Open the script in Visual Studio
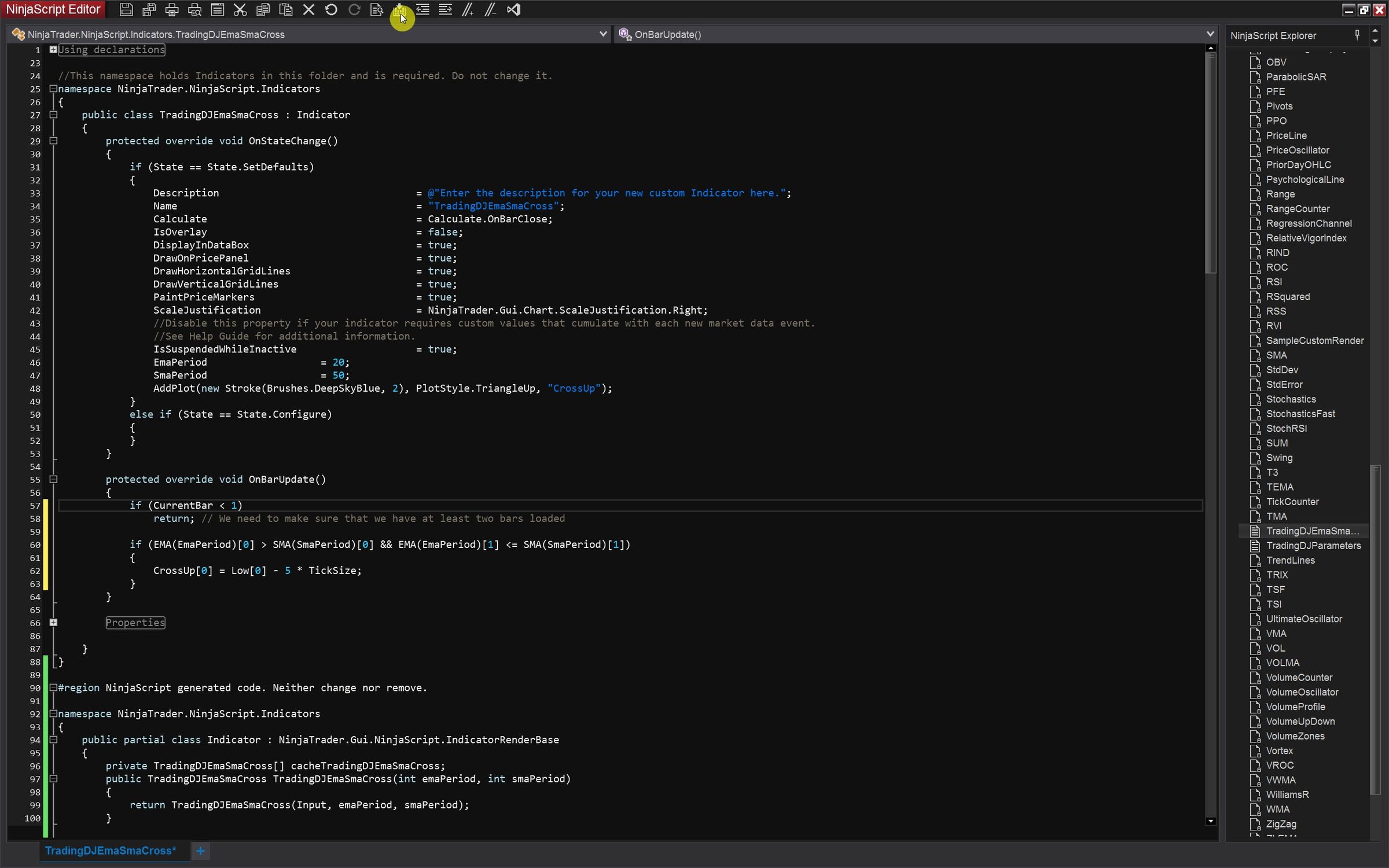The height and width of the screenshot is (868, 1389). (514, 9)
